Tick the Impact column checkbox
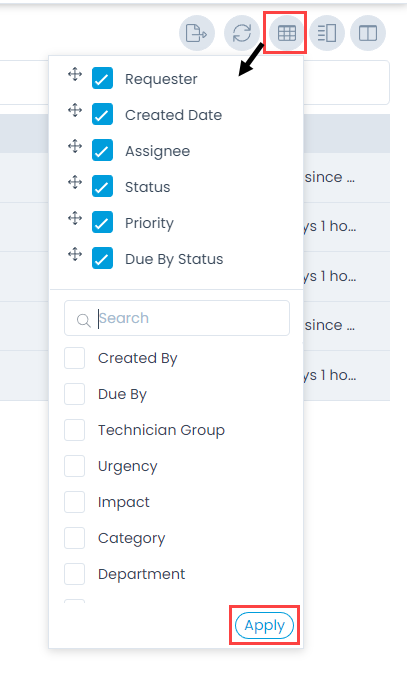This screenshot has height=688, width=407. coord(75,502)
